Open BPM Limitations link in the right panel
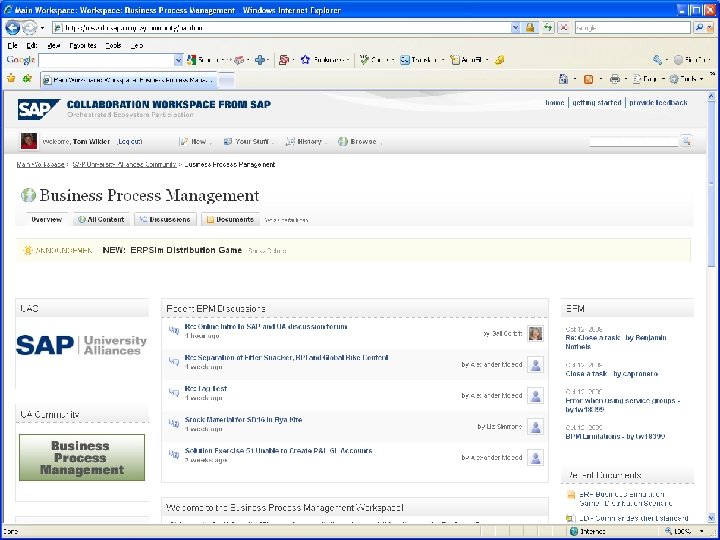The image size is (720, 540). tap(615, 436)
